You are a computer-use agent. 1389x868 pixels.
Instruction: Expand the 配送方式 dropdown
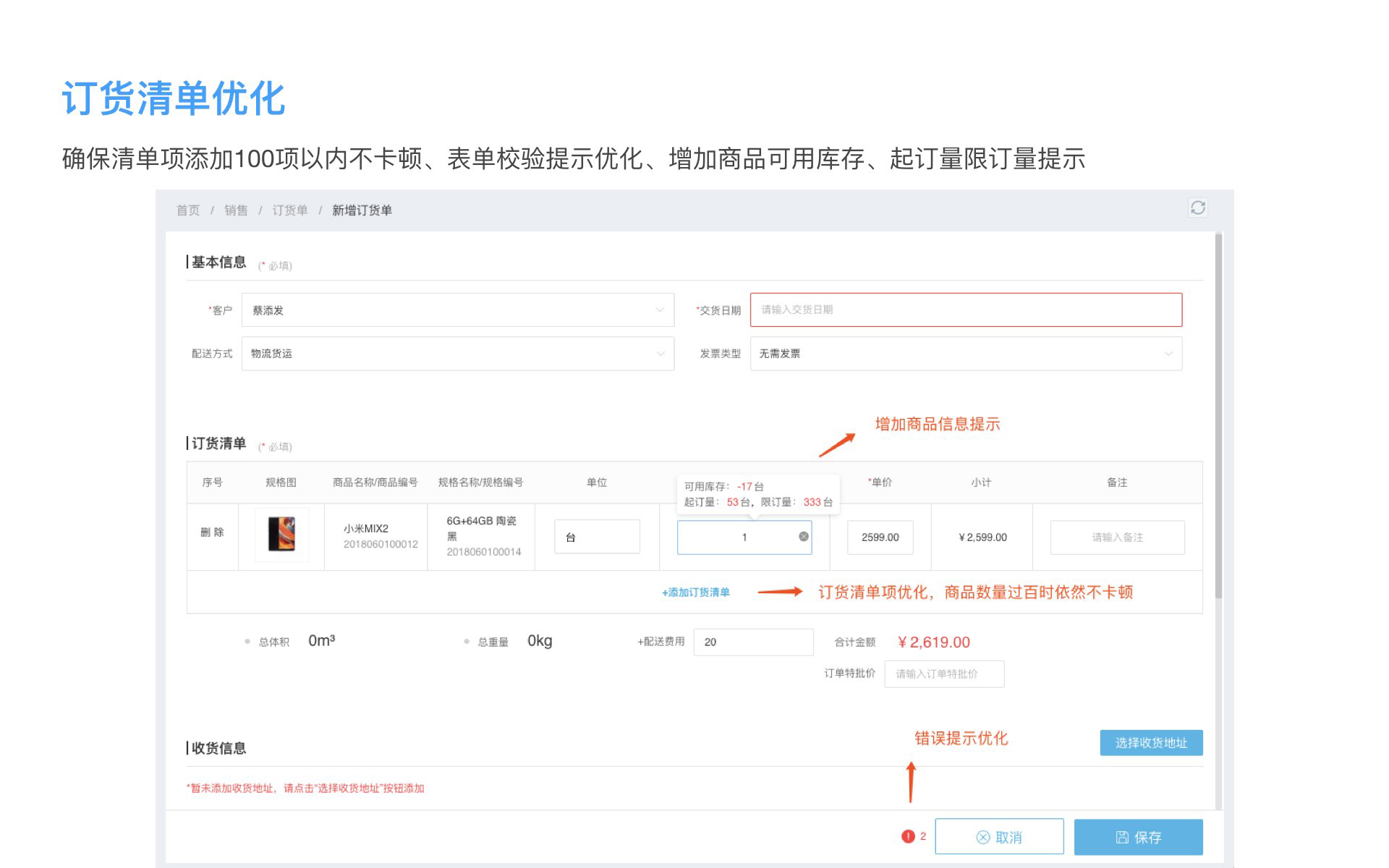(x=457, y=354)
